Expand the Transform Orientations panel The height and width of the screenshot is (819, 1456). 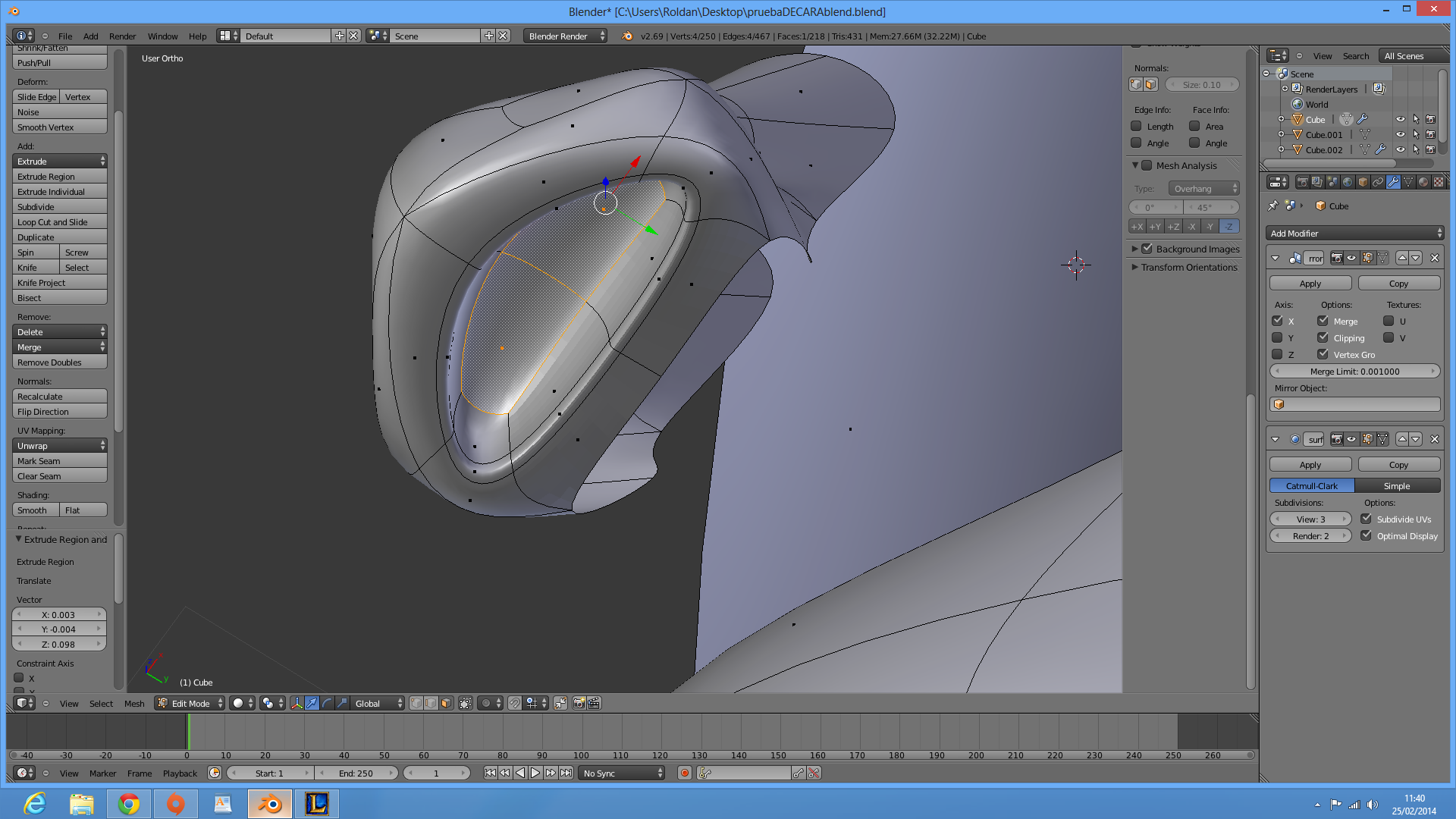(1188, 268)
